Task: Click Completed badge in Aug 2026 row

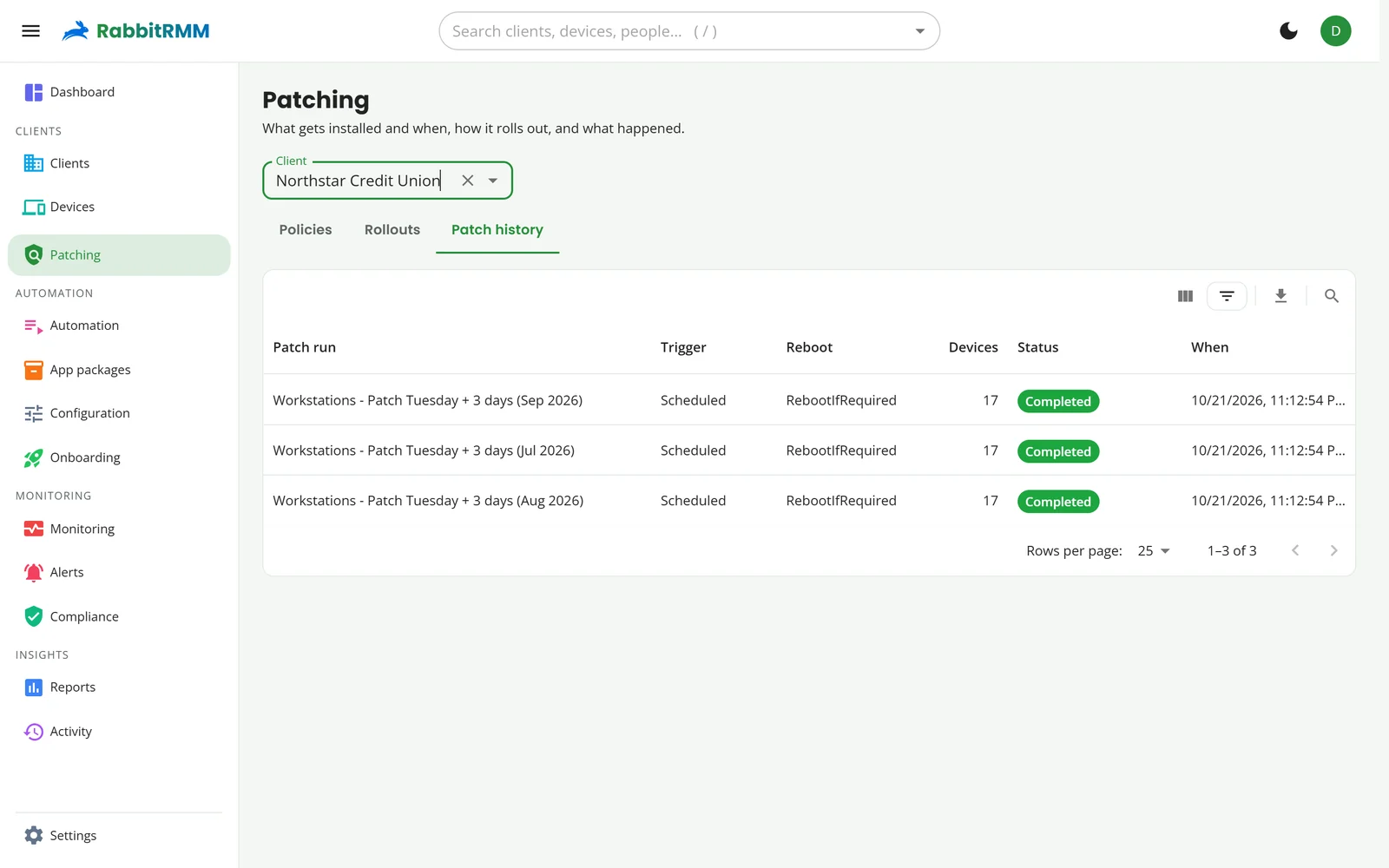Action: [1058, 502]
